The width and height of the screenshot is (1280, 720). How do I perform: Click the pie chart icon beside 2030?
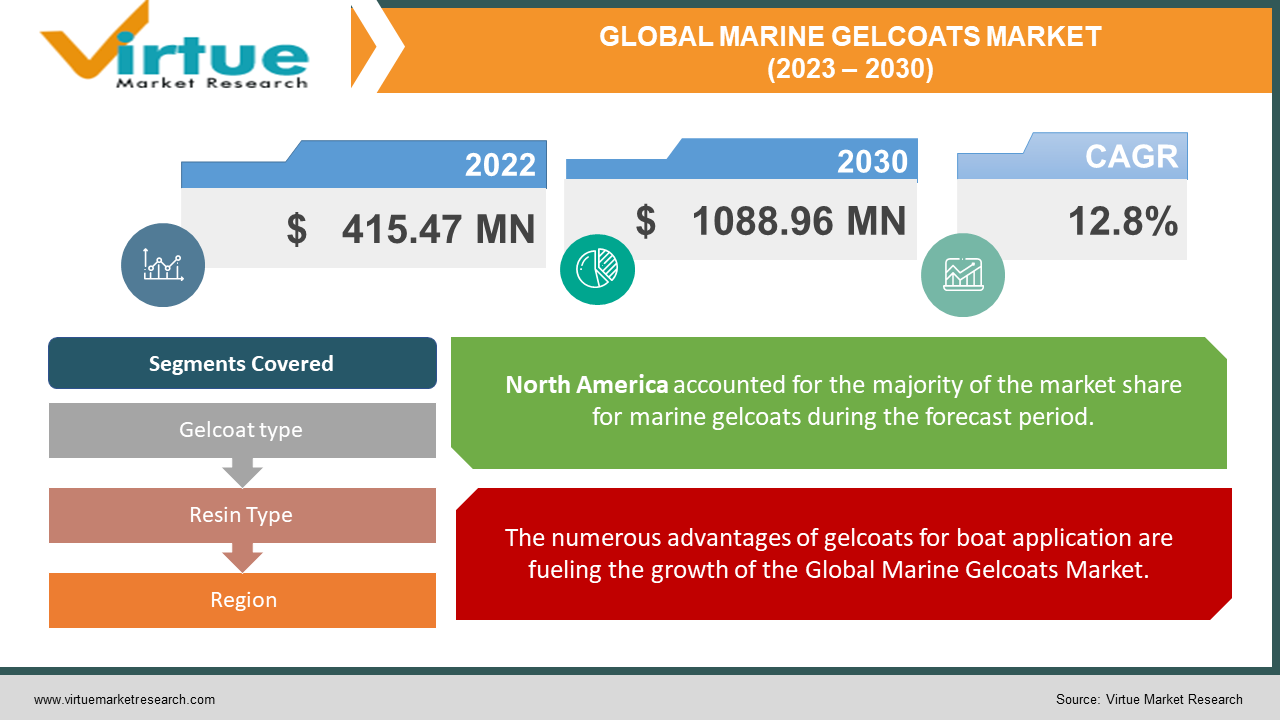[597, 268]
